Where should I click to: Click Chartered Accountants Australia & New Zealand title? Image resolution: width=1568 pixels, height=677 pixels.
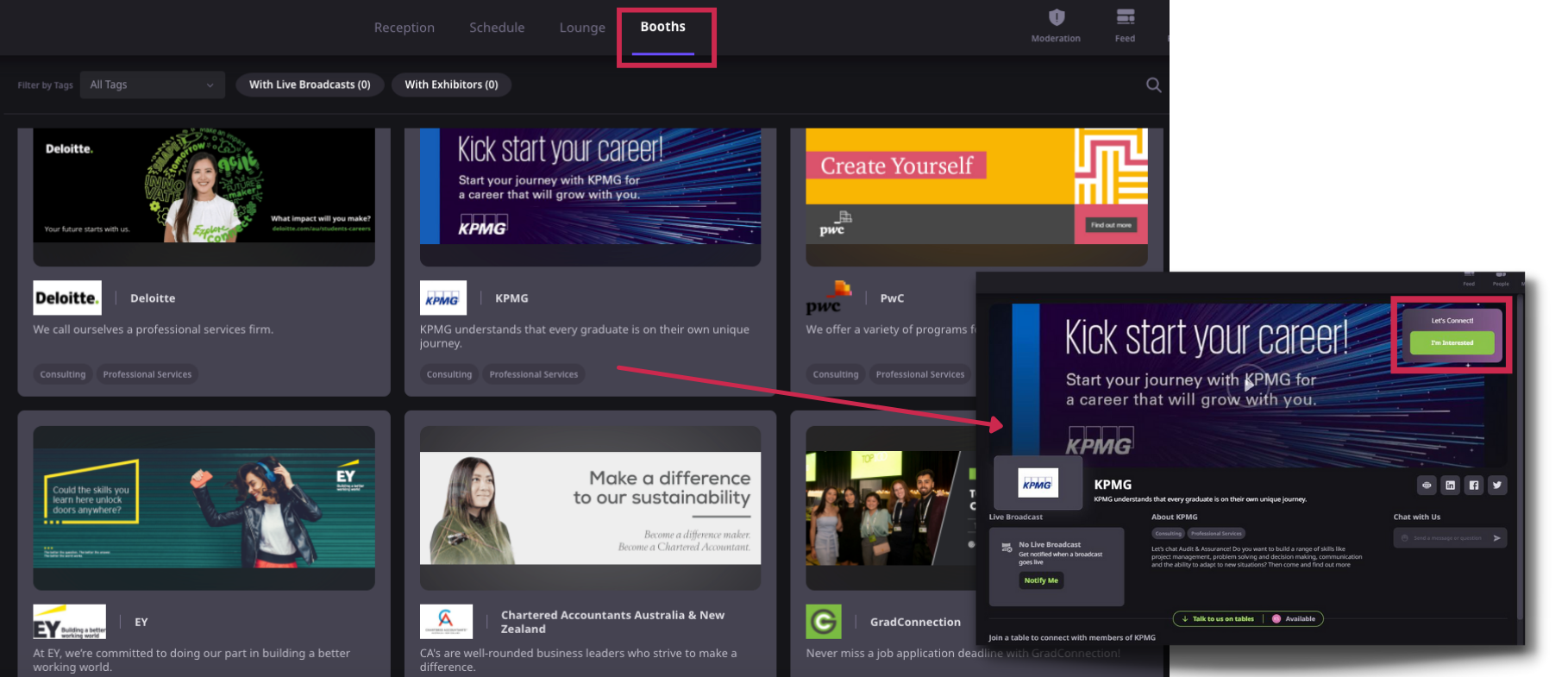[x=612, y=622]
